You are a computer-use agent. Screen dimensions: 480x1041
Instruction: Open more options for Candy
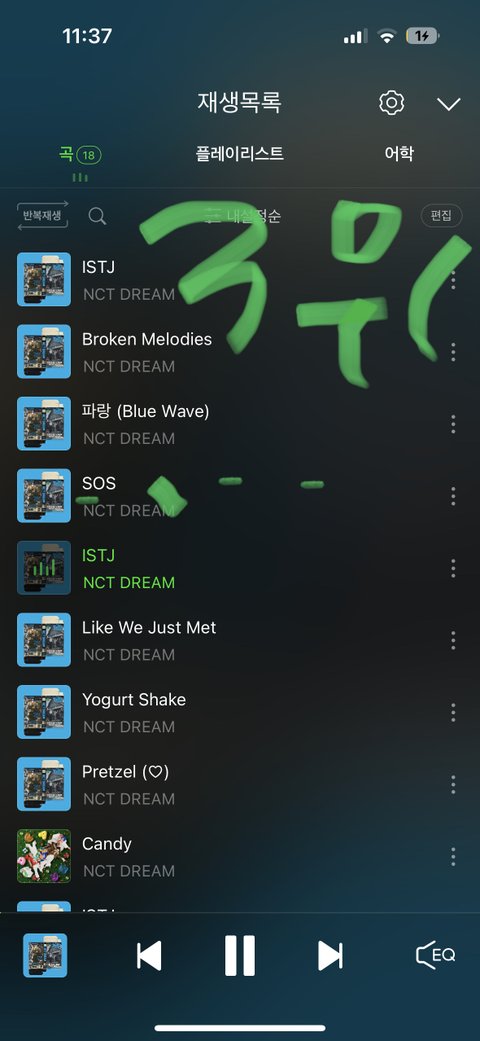(453, 856)
